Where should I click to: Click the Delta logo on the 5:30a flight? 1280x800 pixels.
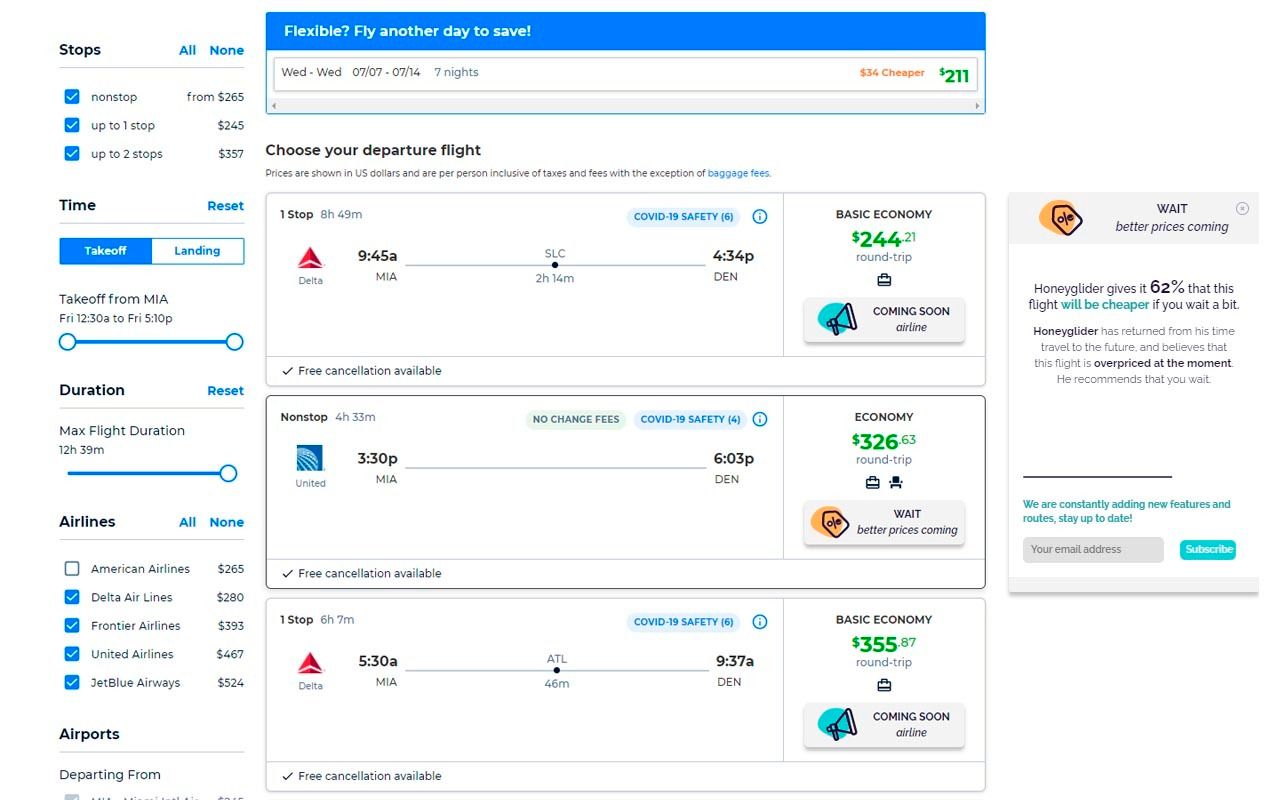tap(311, 664)
